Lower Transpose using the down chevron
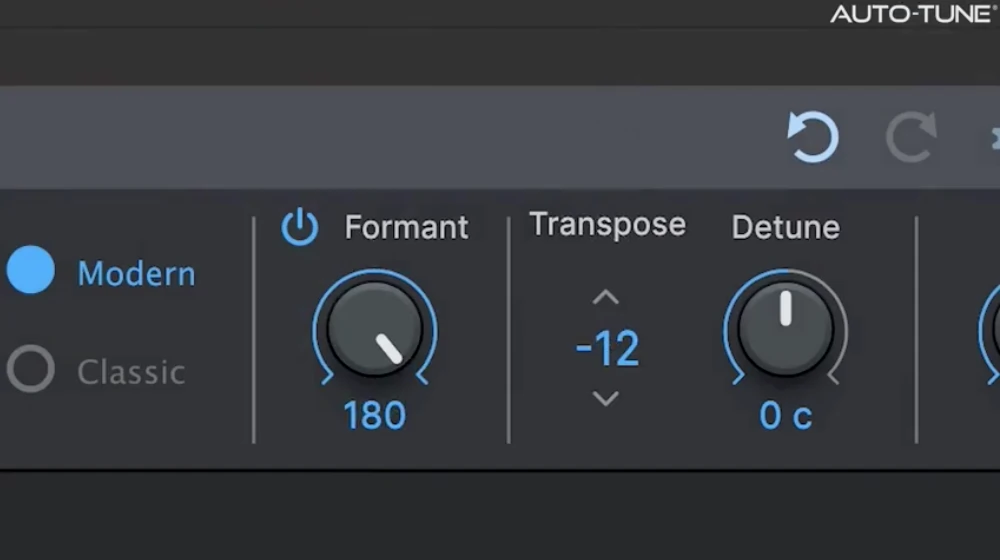This screenshot has width=1000, height=560. 605,399
